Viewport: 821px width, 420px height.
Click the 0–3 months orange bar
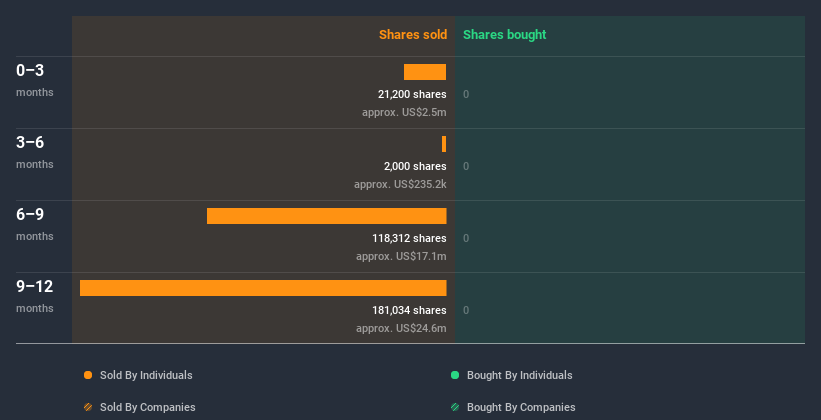tap(425, 72)
